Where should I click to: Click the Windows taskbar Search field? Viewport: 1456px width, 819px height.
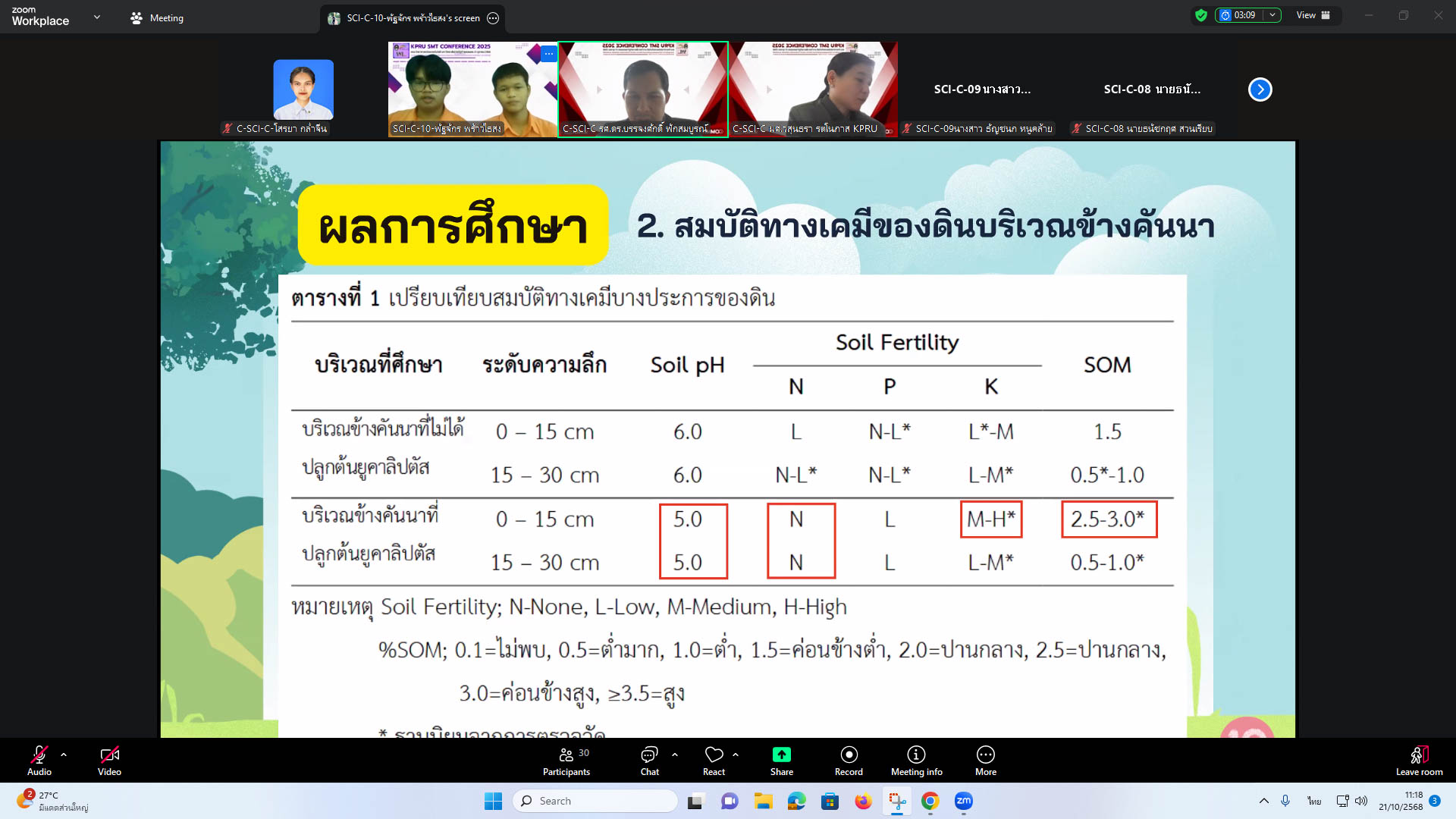click(x=595, y=801)
